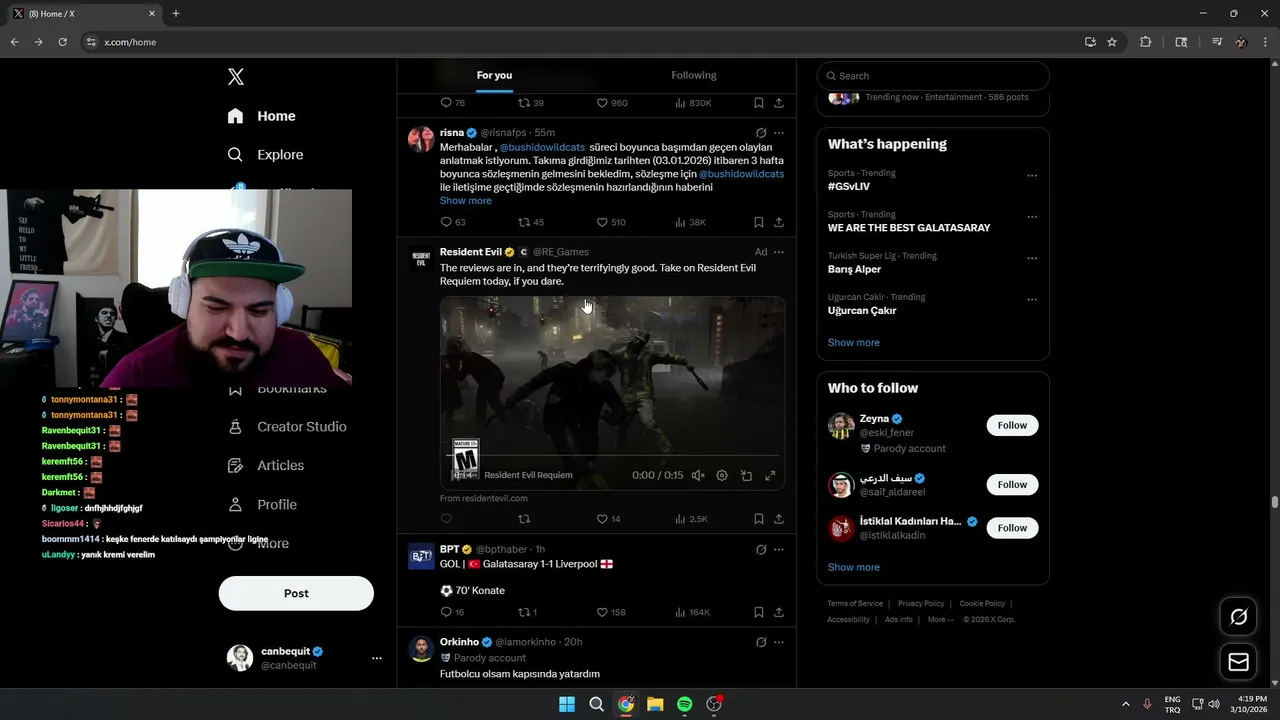This screenshot has width=1280, height=720.
Task: Switch to the For you tab
Action: coord(494,75)
